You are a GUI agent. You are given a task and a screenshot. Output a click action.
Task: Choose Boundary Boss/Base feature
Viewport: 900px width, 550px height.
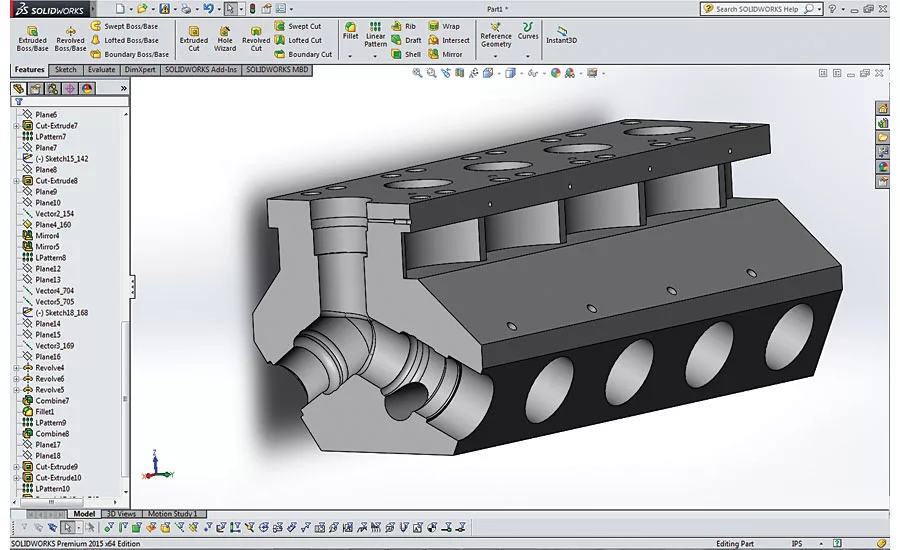point(129,54)
